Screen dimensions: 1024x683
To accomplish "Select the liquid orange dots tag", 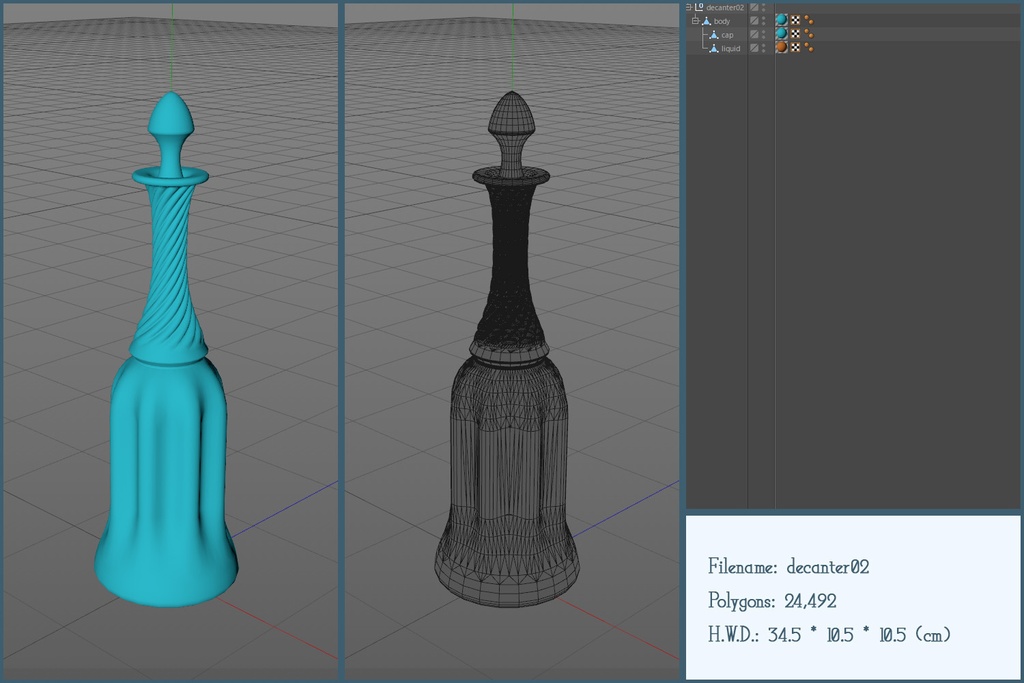I will point(808,48).
